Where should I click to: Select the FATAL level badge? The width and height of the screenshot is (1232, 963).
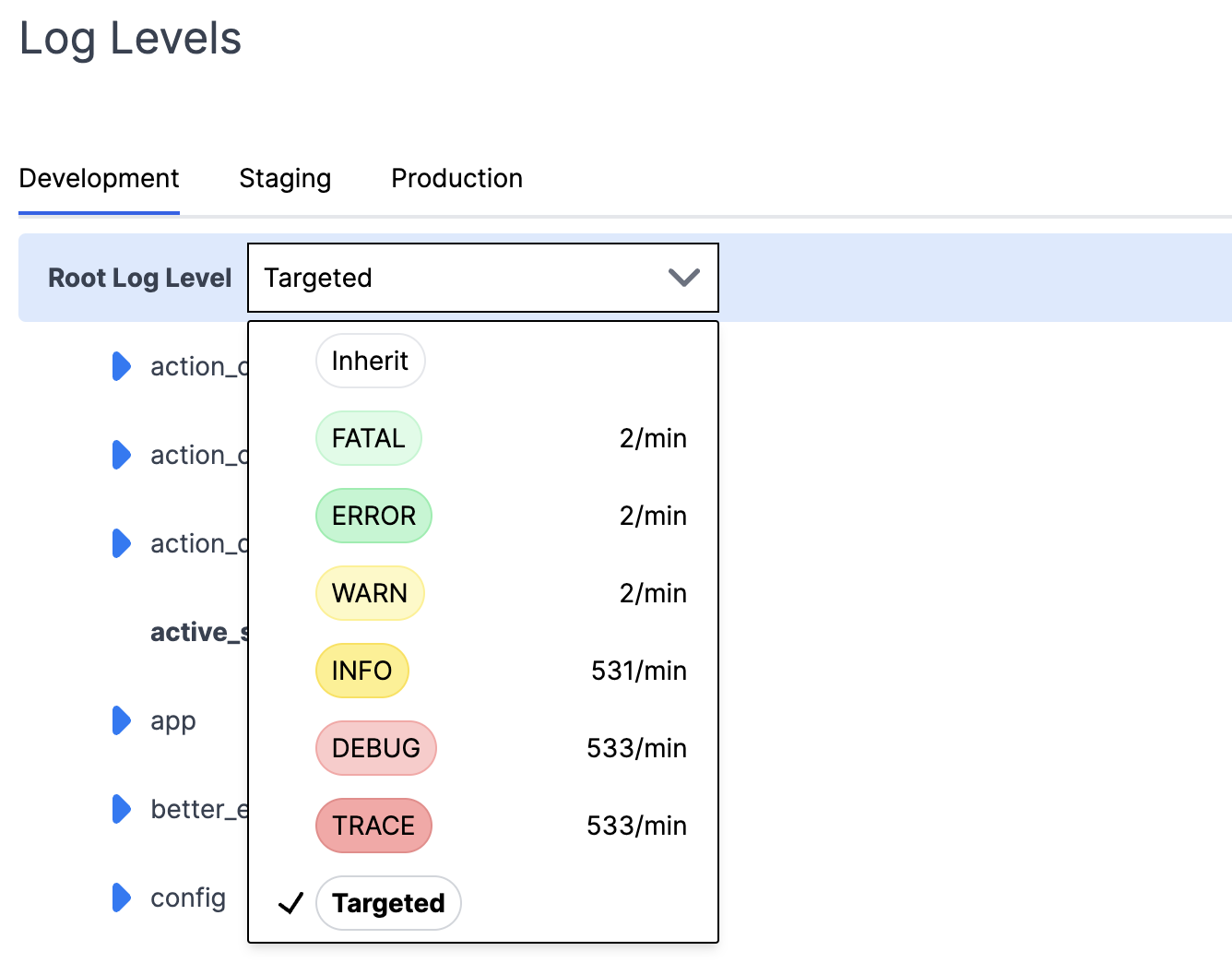pyautogui.click(x=368, y=438)
